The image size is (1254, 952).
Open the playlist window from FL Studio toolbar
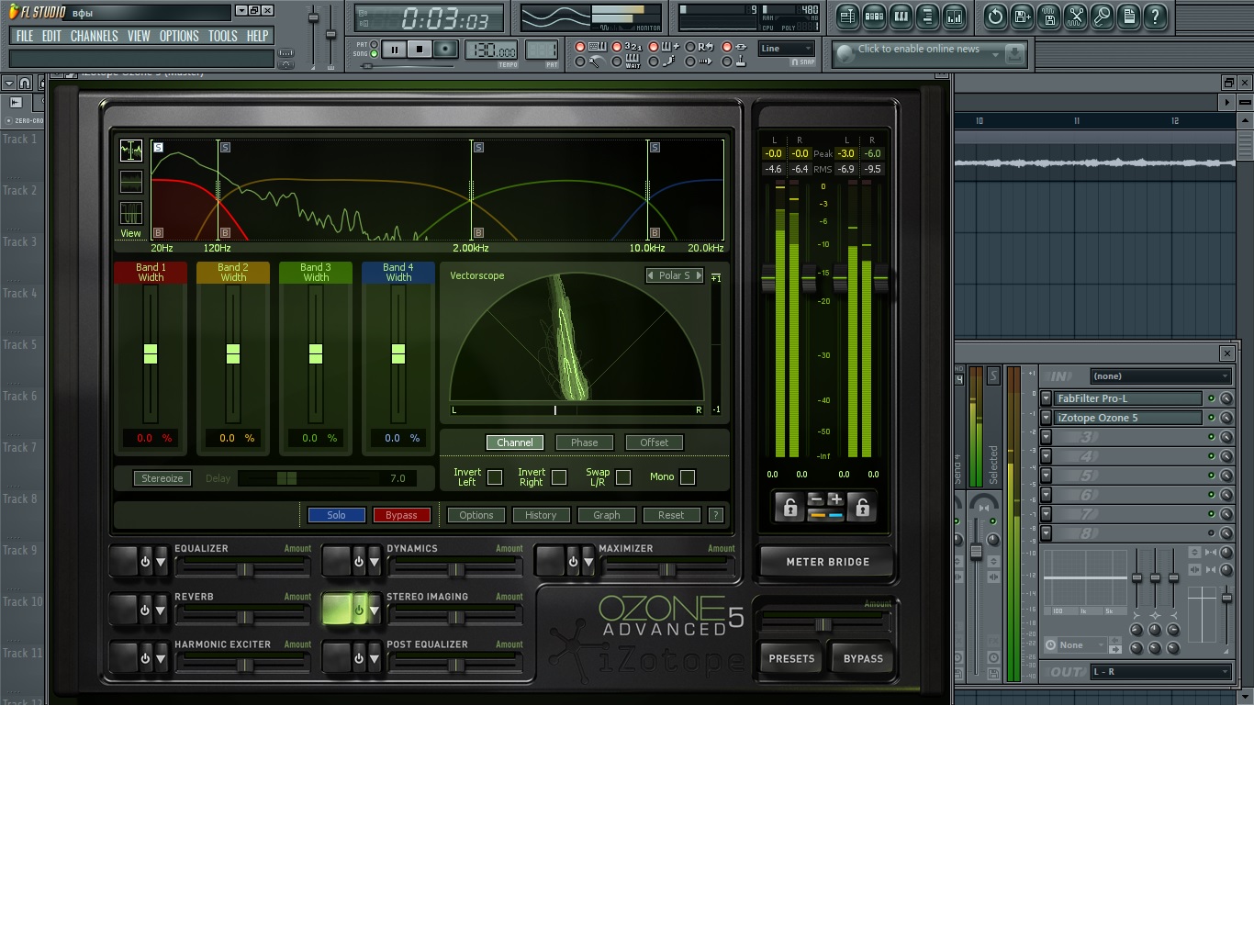847,16
